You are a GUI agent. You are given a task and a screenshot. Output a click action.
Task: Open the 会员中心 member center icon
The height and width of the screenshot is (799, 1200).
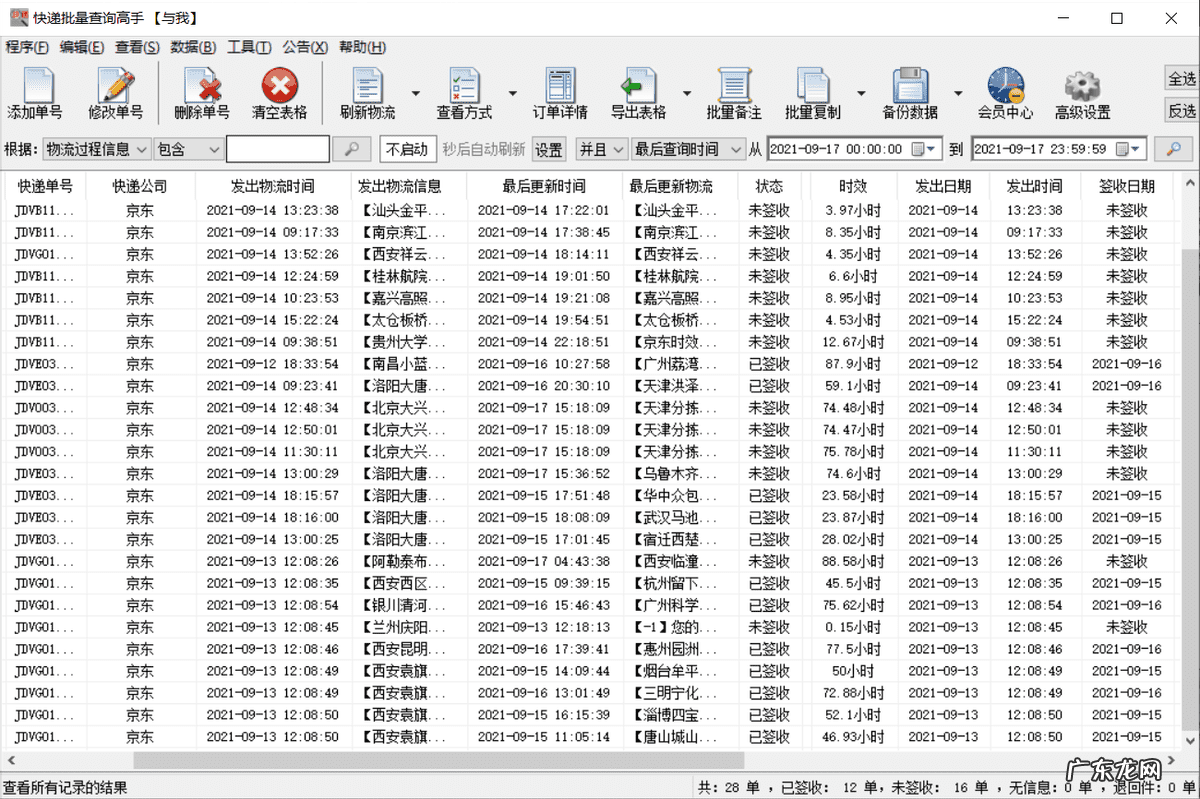pyautogui.click(x=1006, y=93)
